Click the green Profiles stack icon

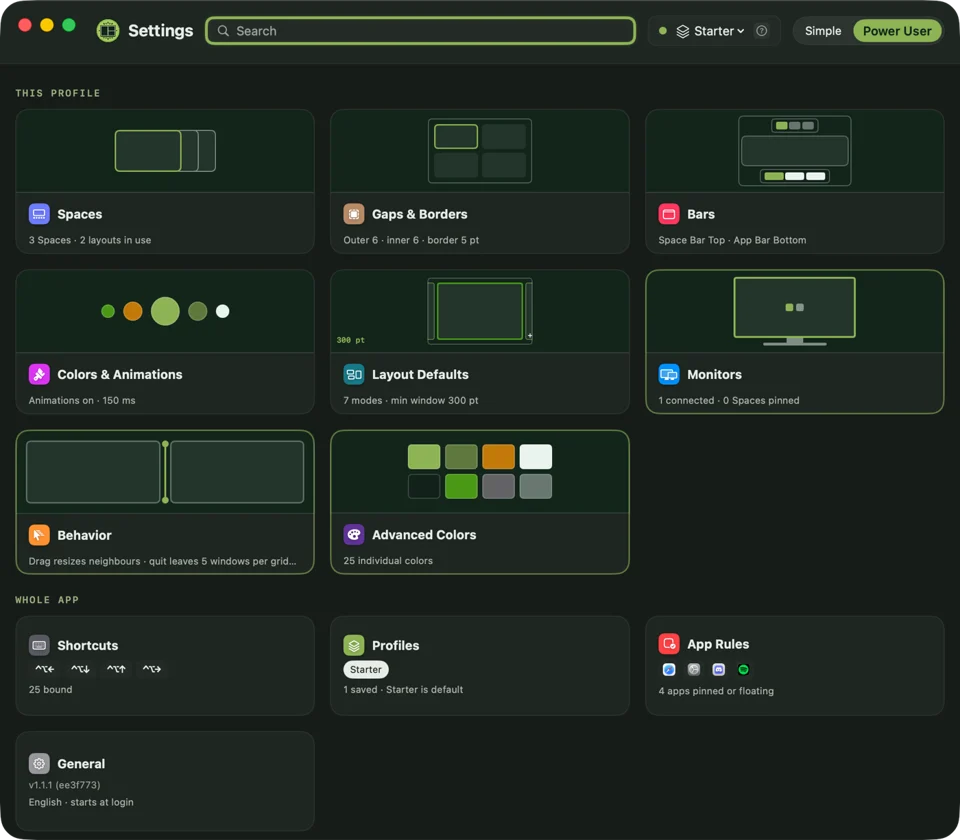(x=354, y=645)
